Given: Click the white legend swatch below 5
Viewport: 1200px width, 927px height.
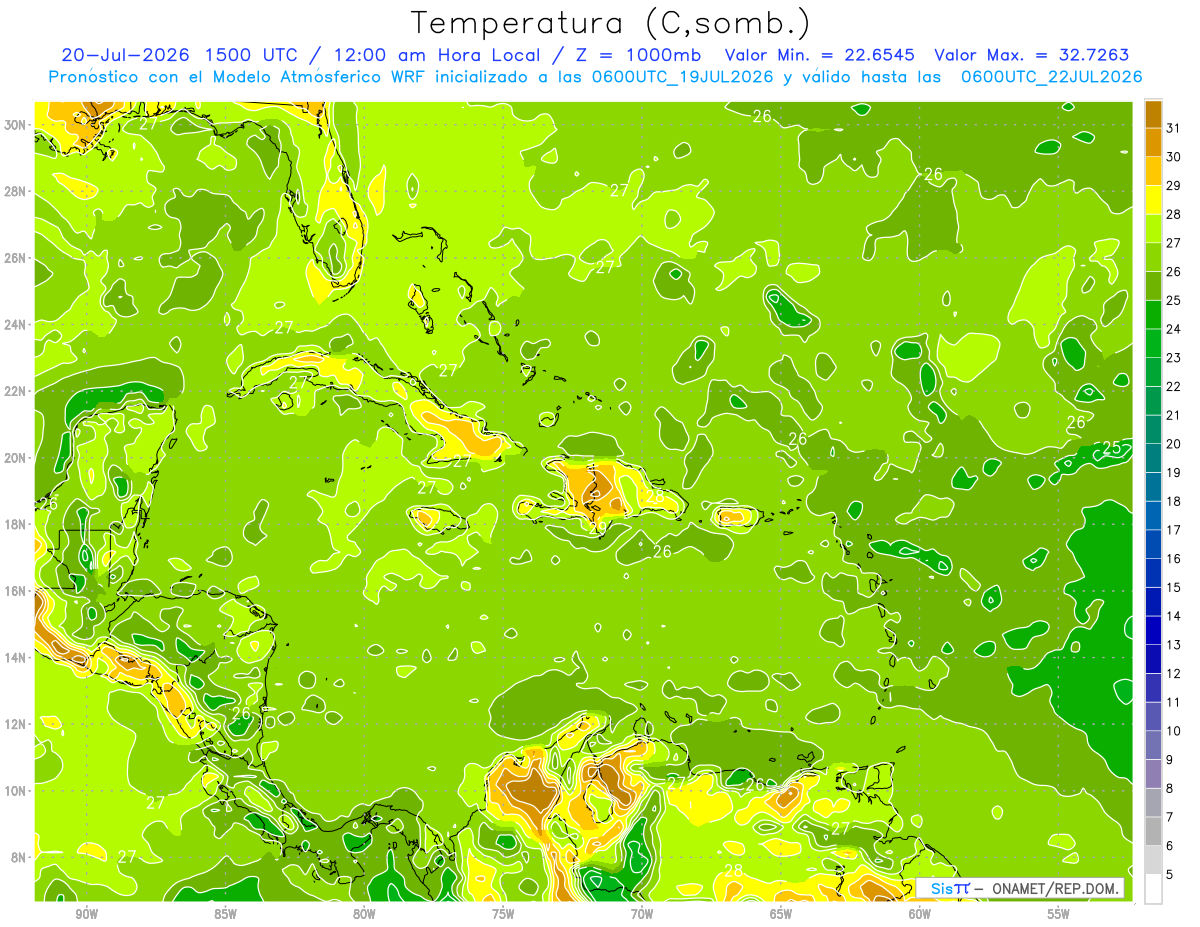Looking at the screenshot, I should pyautogui.click(x=1153, y=888).
